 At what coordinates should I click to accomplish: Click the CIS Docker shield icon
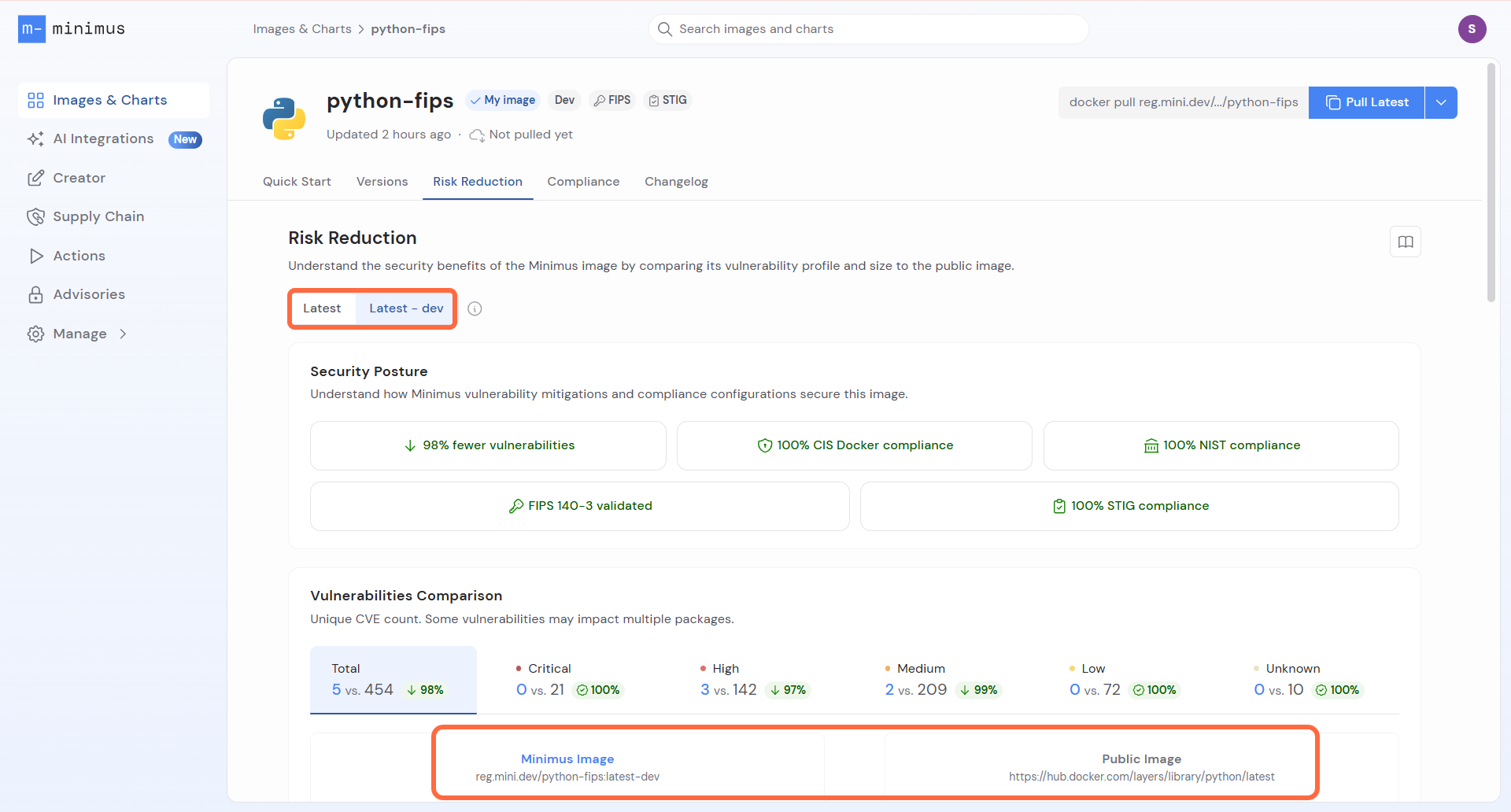coord(764,445)
